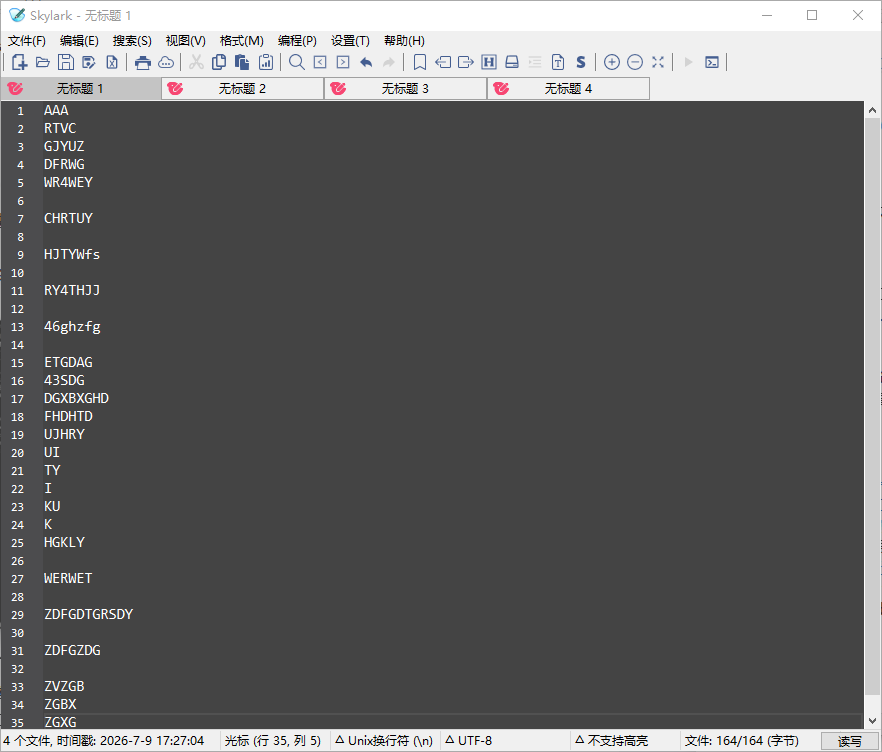Click the bold S snippet icon
Viewport: 882px width, 752px height.
click(x=581, y=62)
